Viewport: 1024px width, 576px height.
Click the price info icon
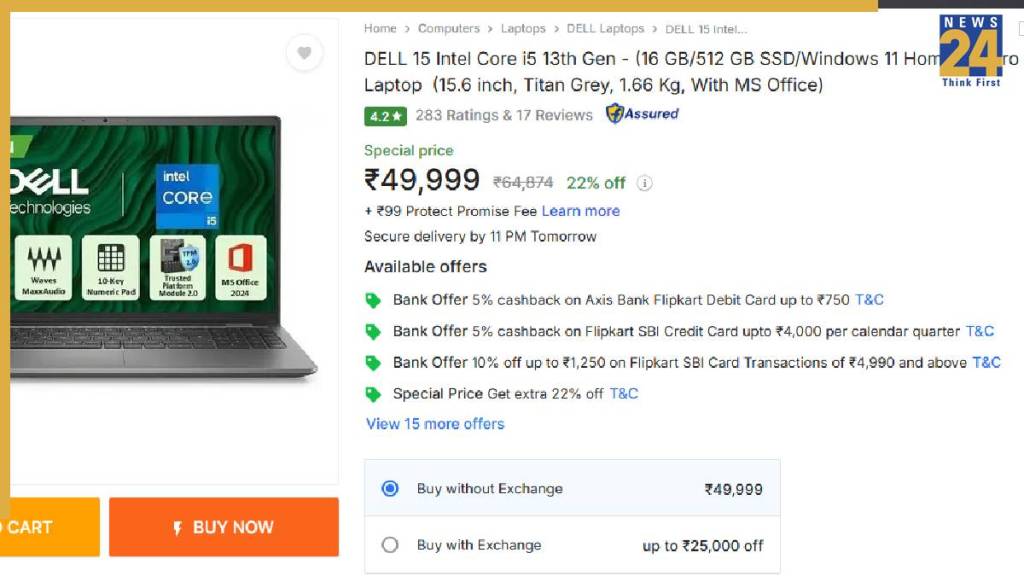(645, 183)
